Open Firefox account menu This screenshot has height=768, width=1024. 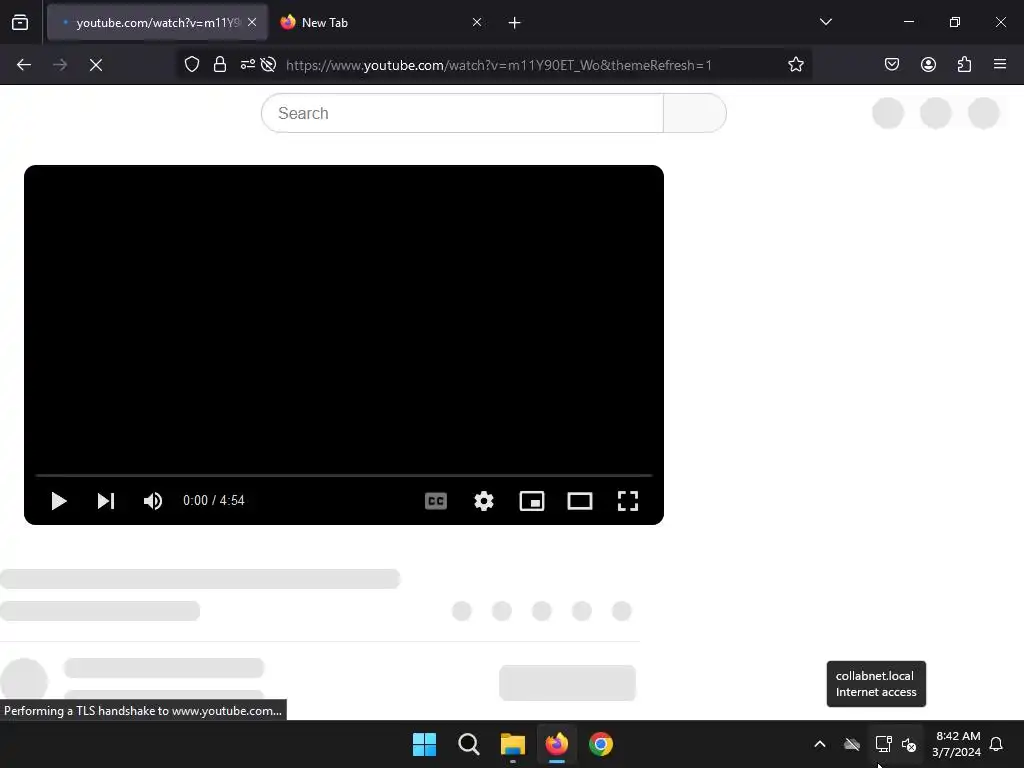928,65
